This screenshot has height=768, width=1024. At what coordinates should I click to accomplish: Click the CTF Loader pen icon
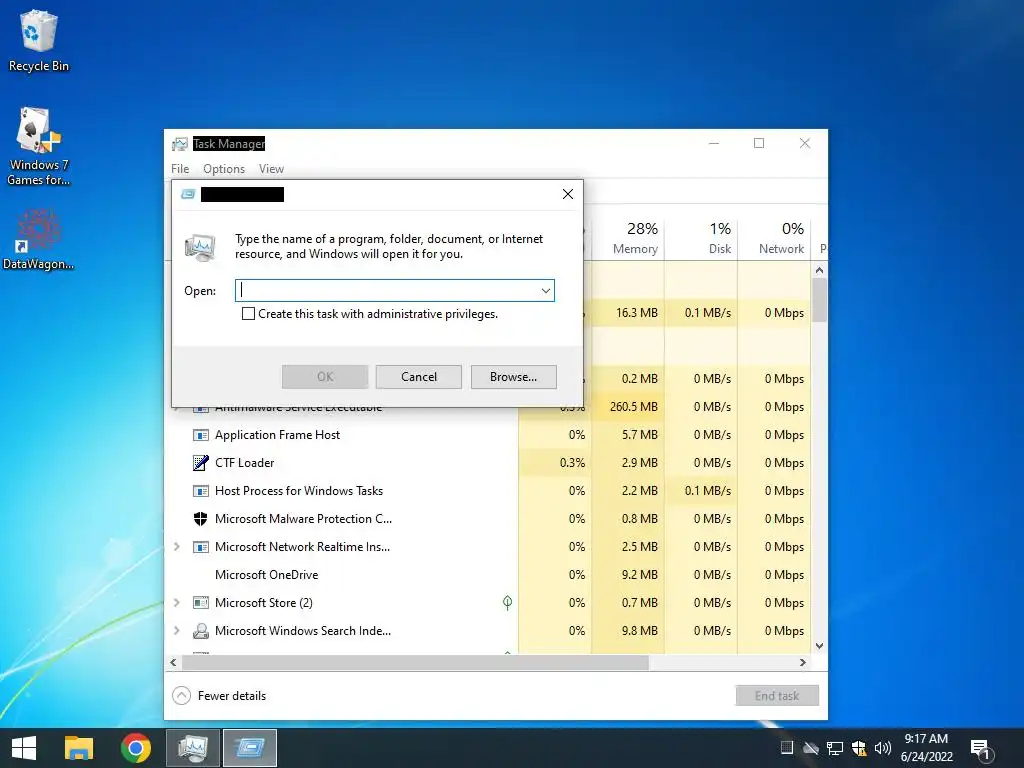[200, 463]
